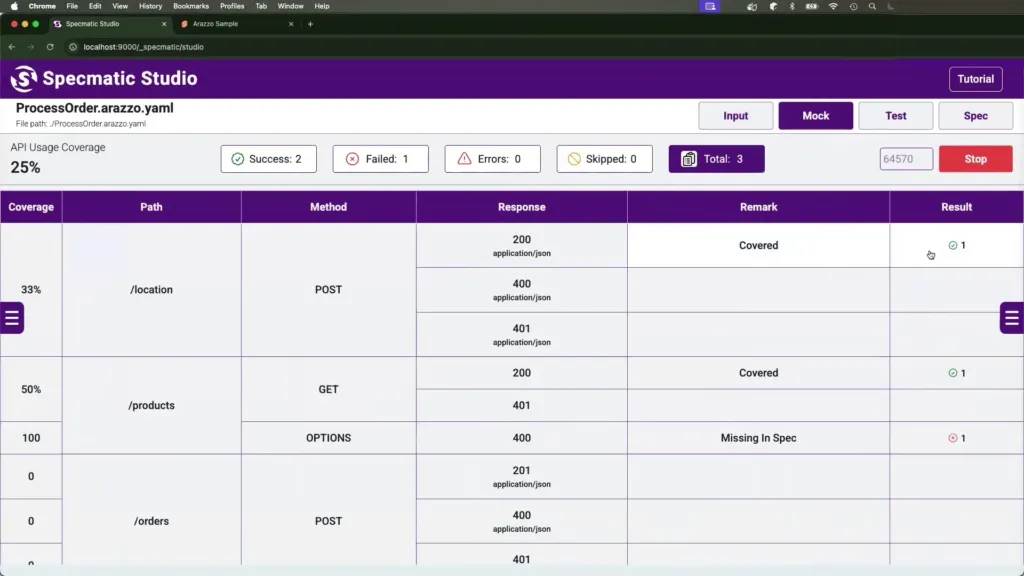1024x576 pixels.
Task: Filter by Success results
Action: [x=268, y=159]
